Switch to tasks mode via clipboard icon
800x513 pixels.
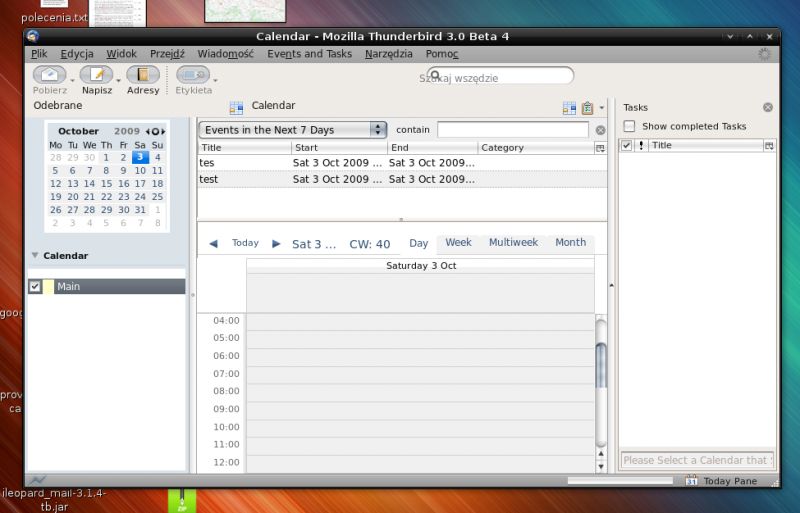587,108
